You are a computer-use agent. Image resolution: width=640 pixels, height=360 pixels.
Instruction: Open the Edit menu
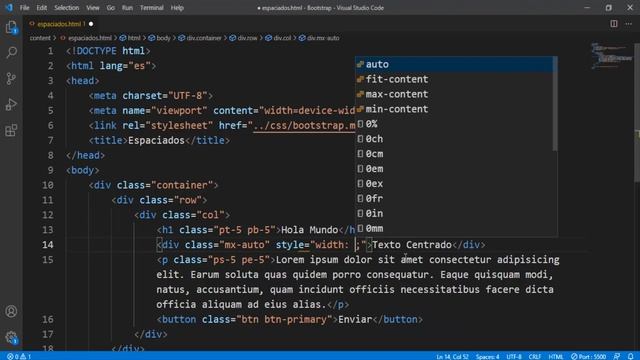[x=42, y=8]
